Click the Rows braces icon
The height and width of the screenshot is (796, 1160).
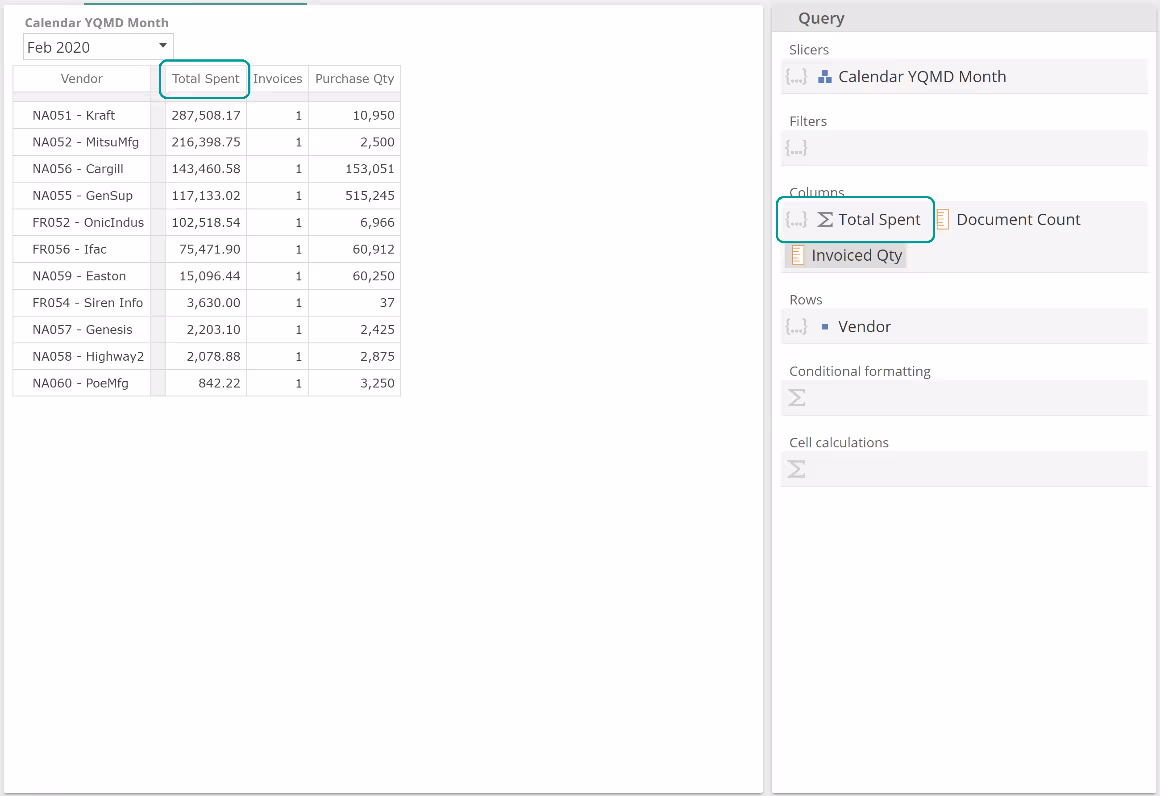(x=796, y=327)
